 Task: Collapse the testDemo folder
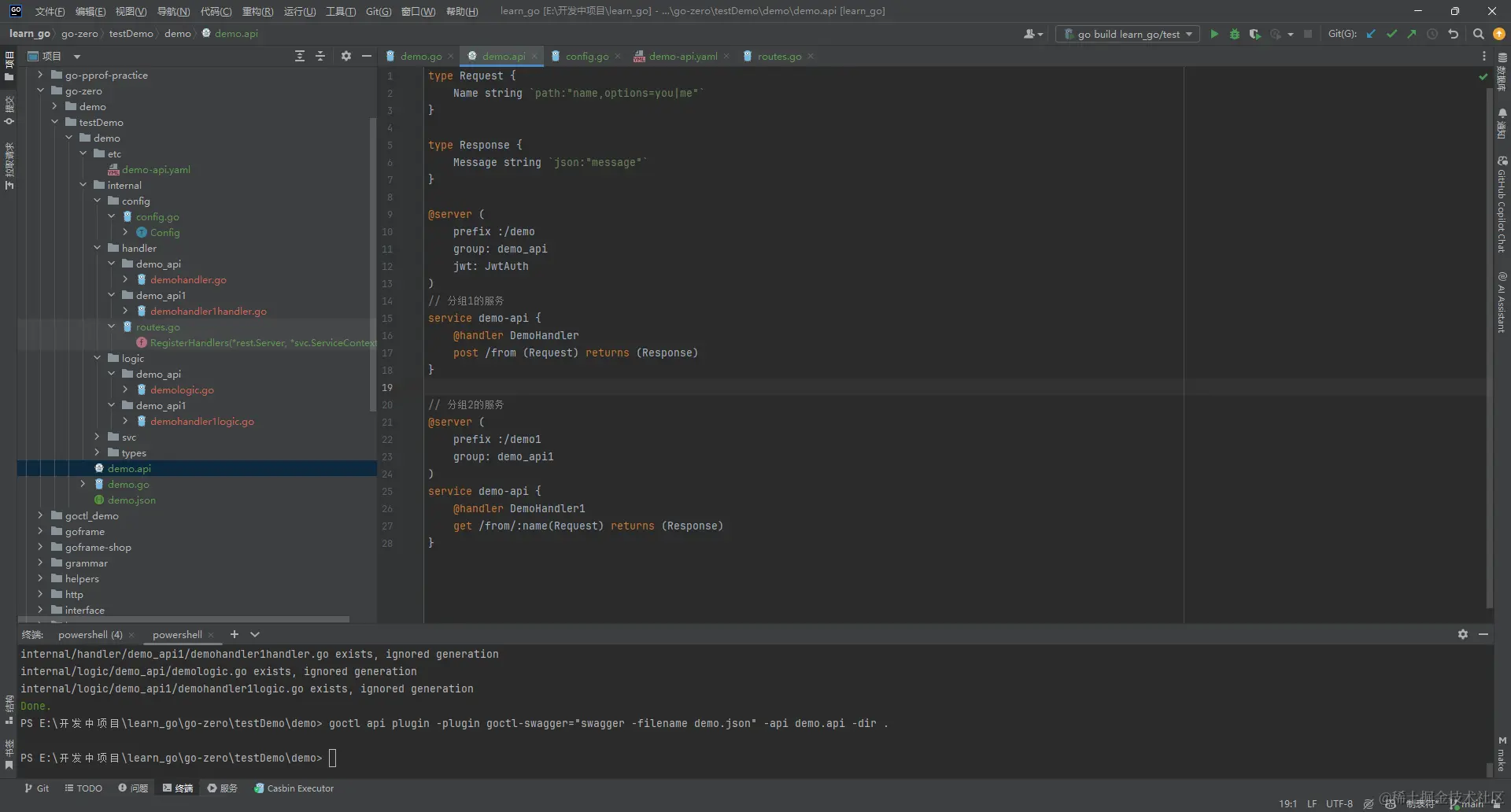coord(54,122)
